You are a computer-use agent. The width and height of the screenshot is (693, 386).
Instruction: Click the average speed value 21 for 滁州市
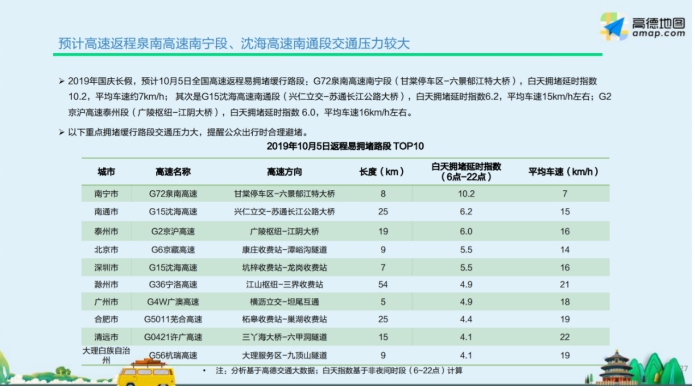(x=564, y=285)
